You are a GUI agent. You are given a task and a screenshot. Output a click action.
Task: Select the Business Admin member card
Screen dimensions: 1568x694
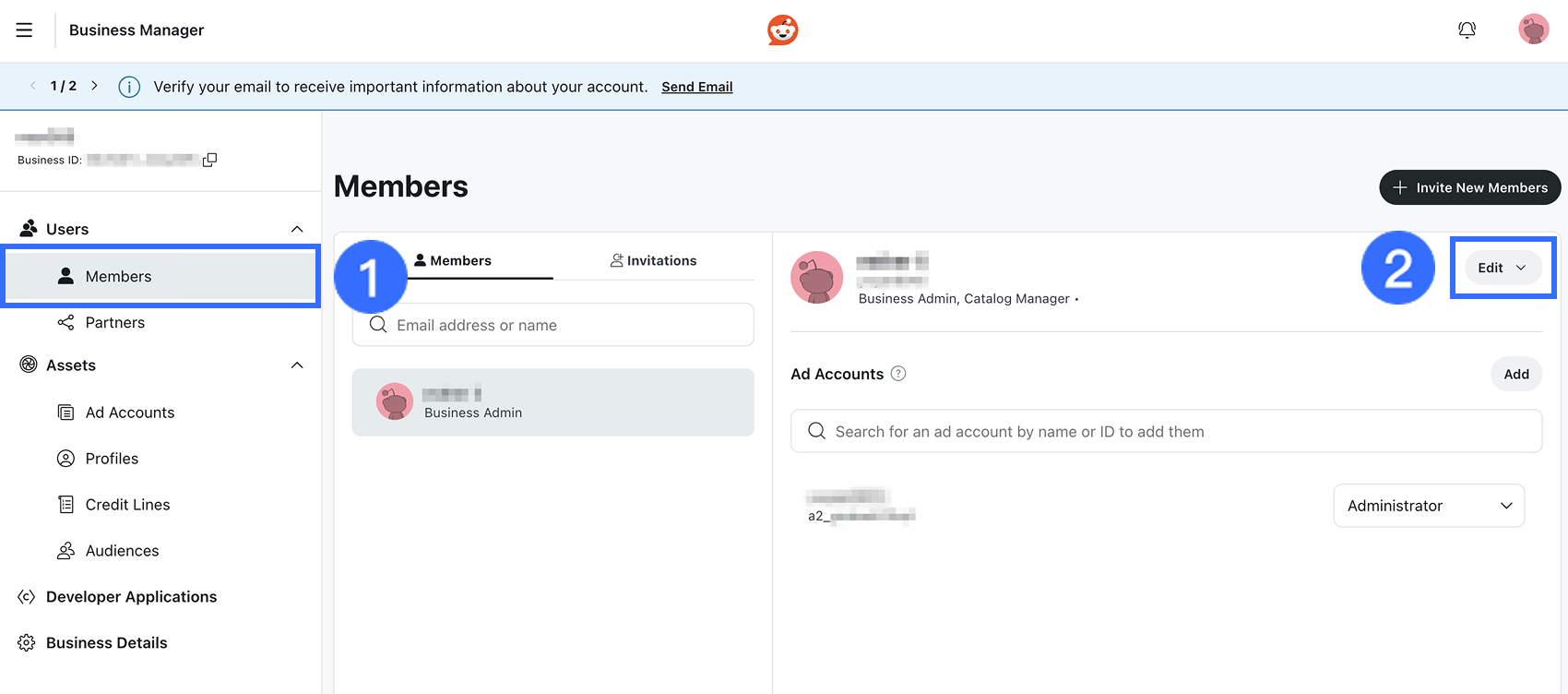click(x=552, y=403)
